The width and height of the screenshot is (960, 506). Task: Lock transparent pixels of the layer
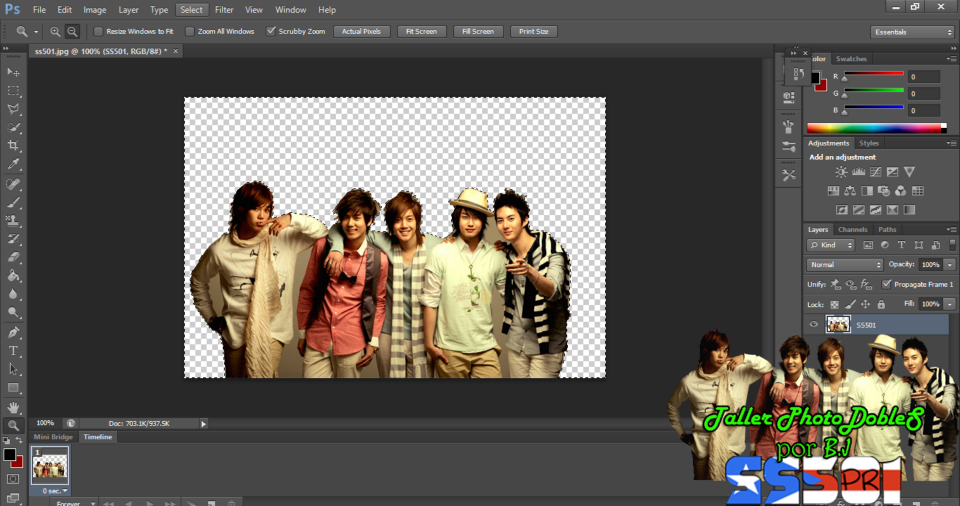834,304
